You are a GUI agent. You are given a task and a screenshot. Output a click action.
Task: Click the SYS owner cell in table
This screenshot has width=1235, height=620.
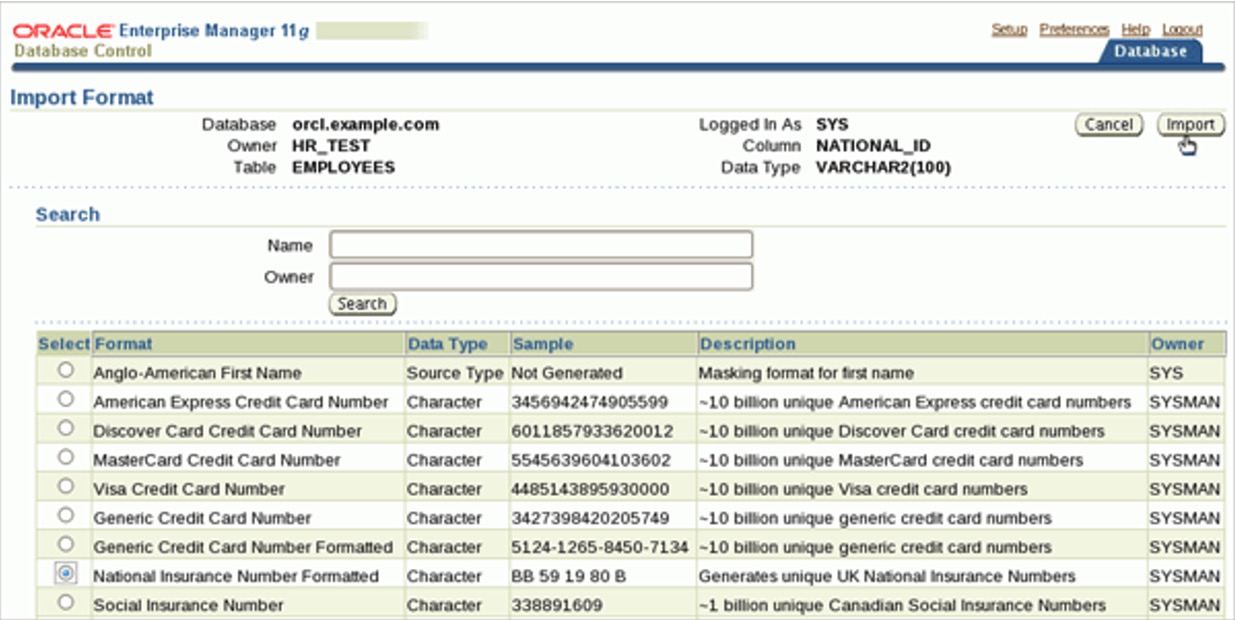tap(1166, 373)
